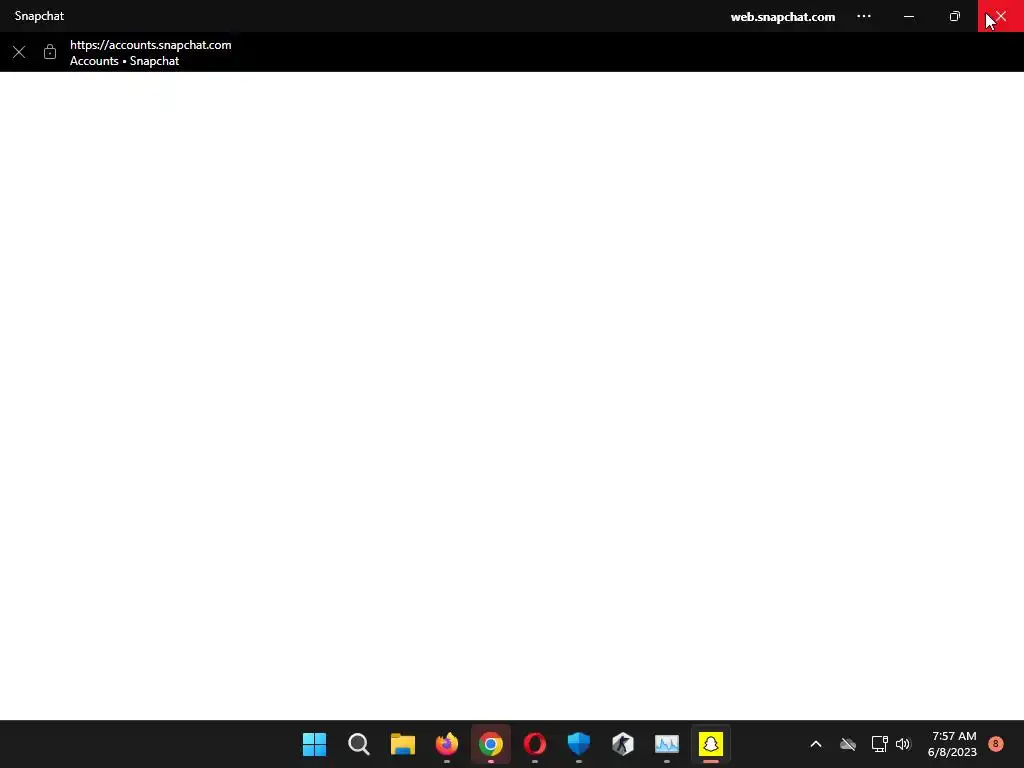Open the blue shield security app
Viewport: 1024px width, 768px height.
[x=579, y=744]
